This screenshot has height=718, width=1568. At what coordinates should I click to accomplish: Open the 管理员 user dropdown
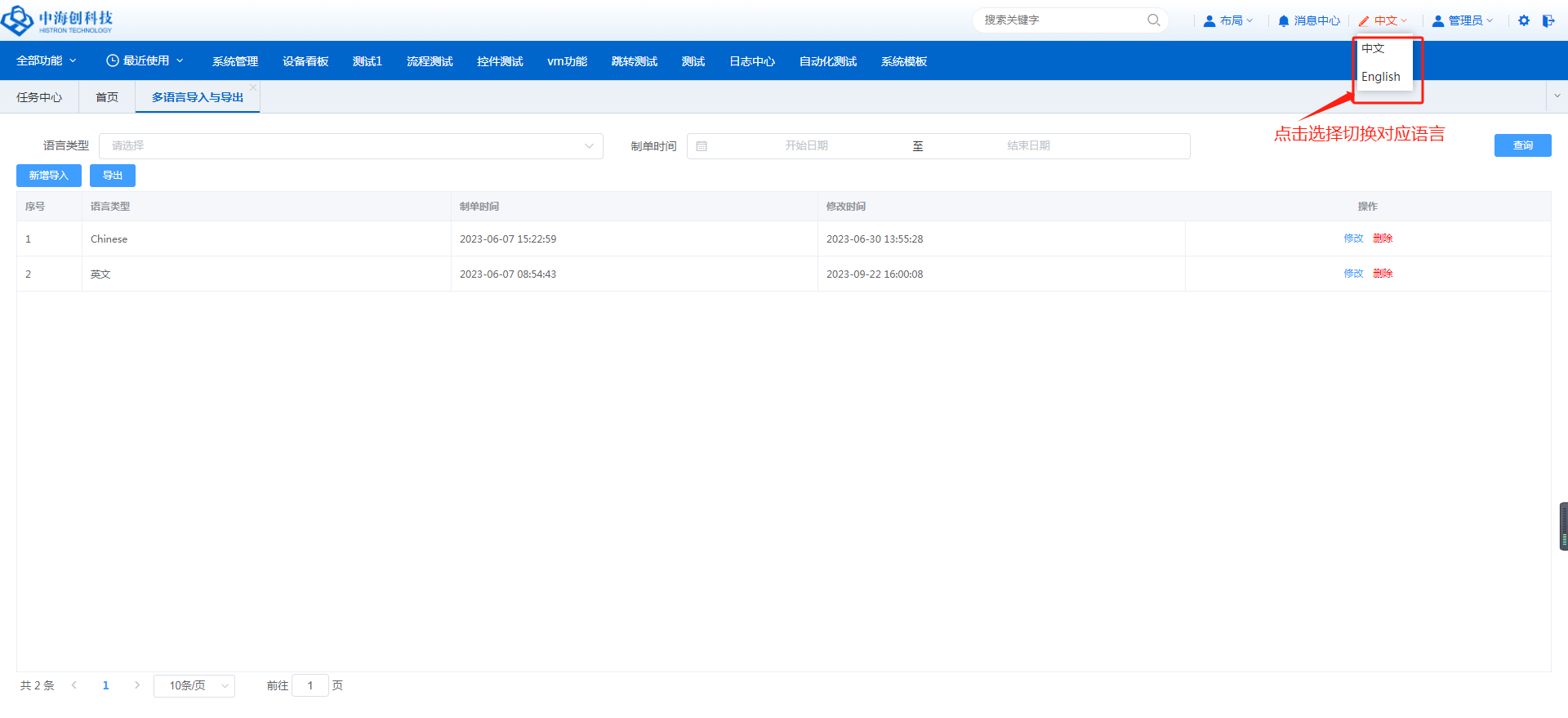1463,21
